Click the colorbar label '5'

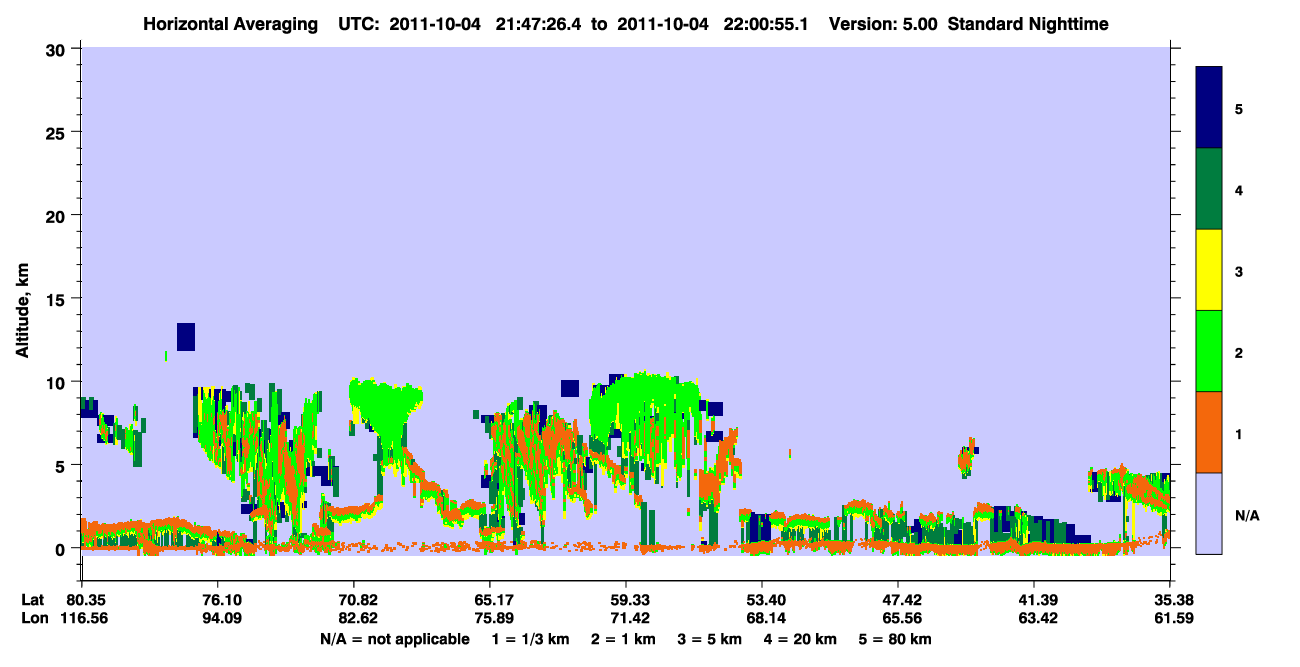pyautogui.click(x=1238, y=108)
